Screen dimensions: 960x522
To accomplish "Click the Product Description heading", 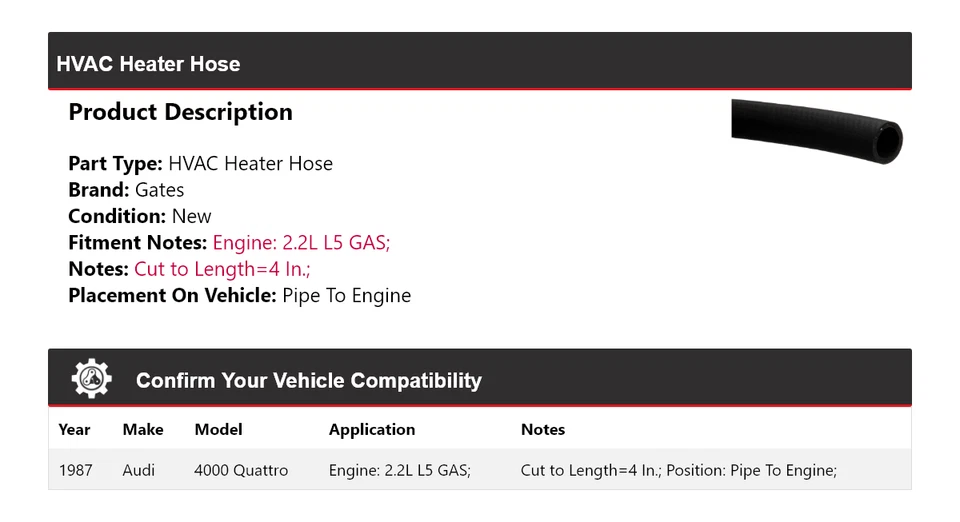I will click(x=180, y=112).
